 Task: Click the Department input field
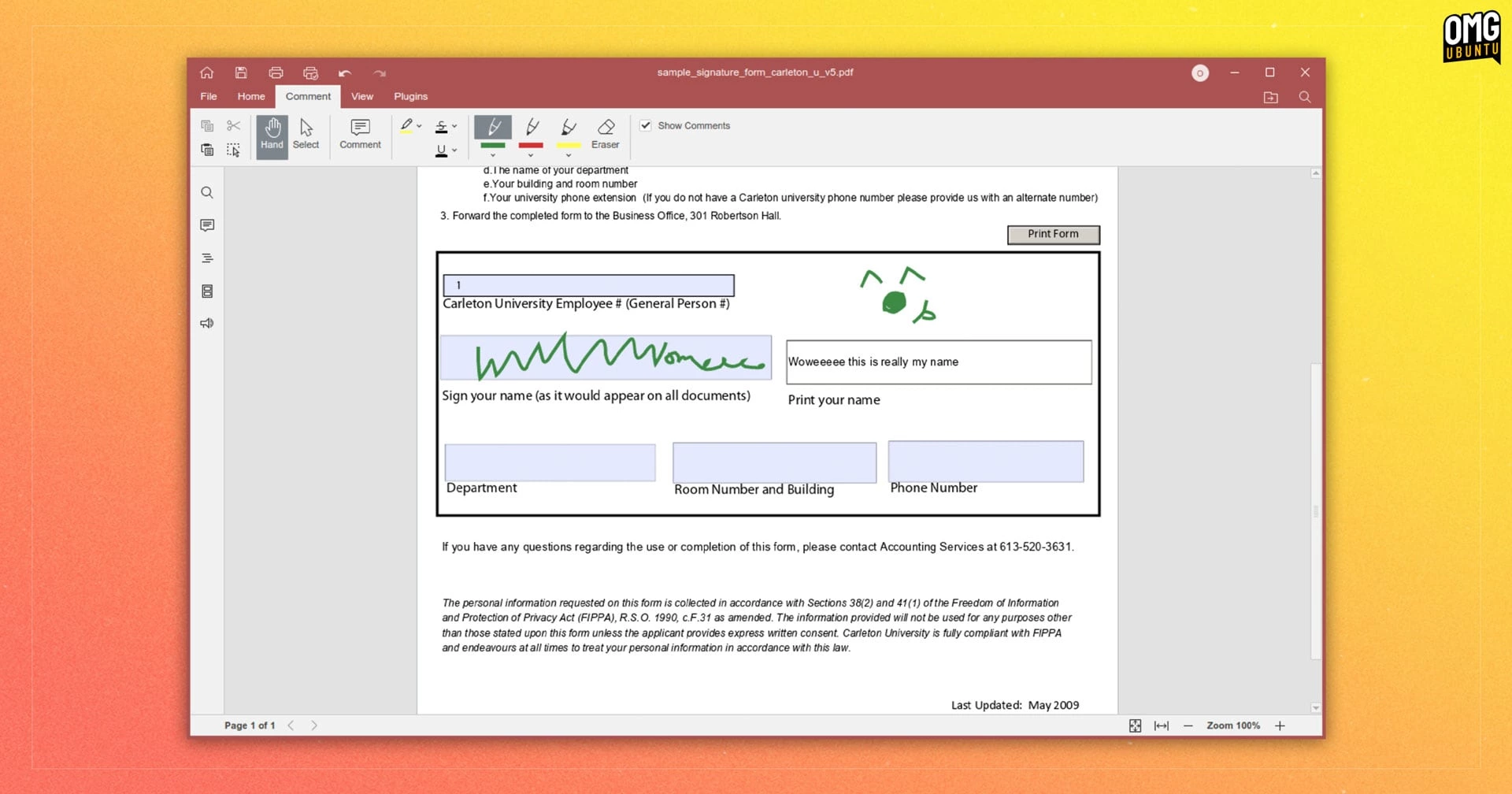[550, 462]
